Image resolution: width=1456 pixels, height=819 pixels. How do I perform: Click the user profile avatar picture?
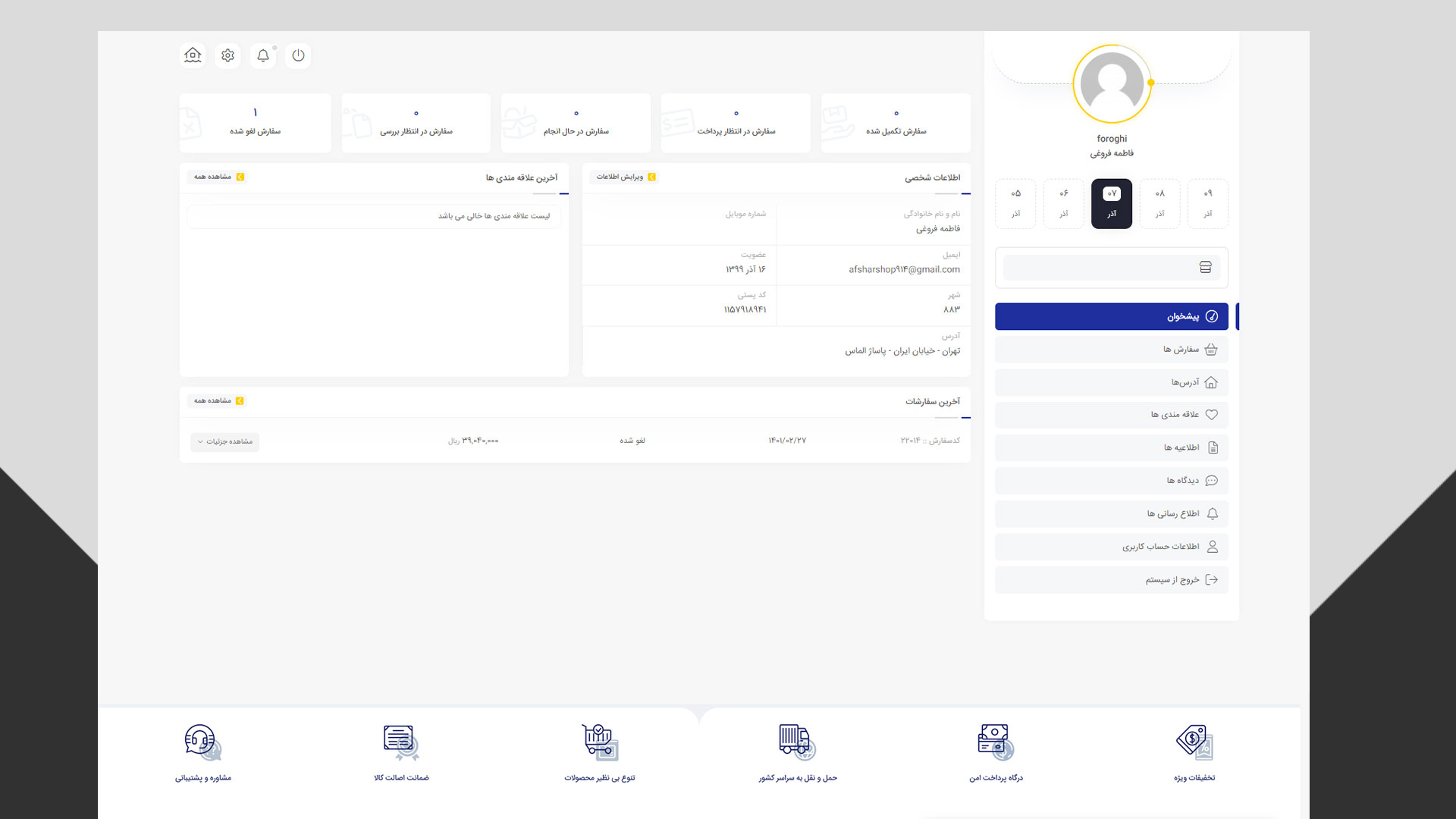1112,84
